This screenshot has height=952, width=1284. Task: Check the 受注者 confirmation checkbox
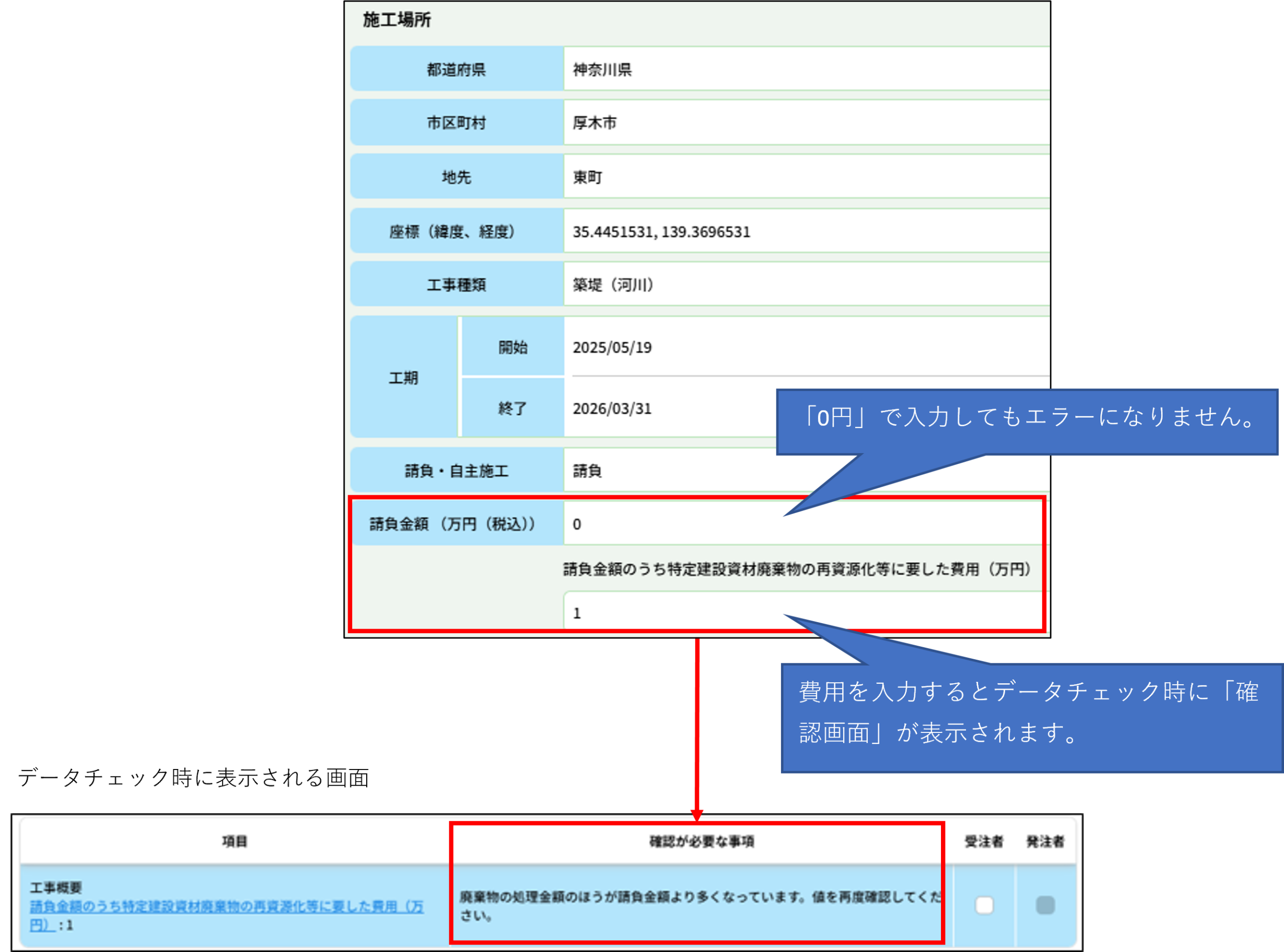(x=984, y=905)
